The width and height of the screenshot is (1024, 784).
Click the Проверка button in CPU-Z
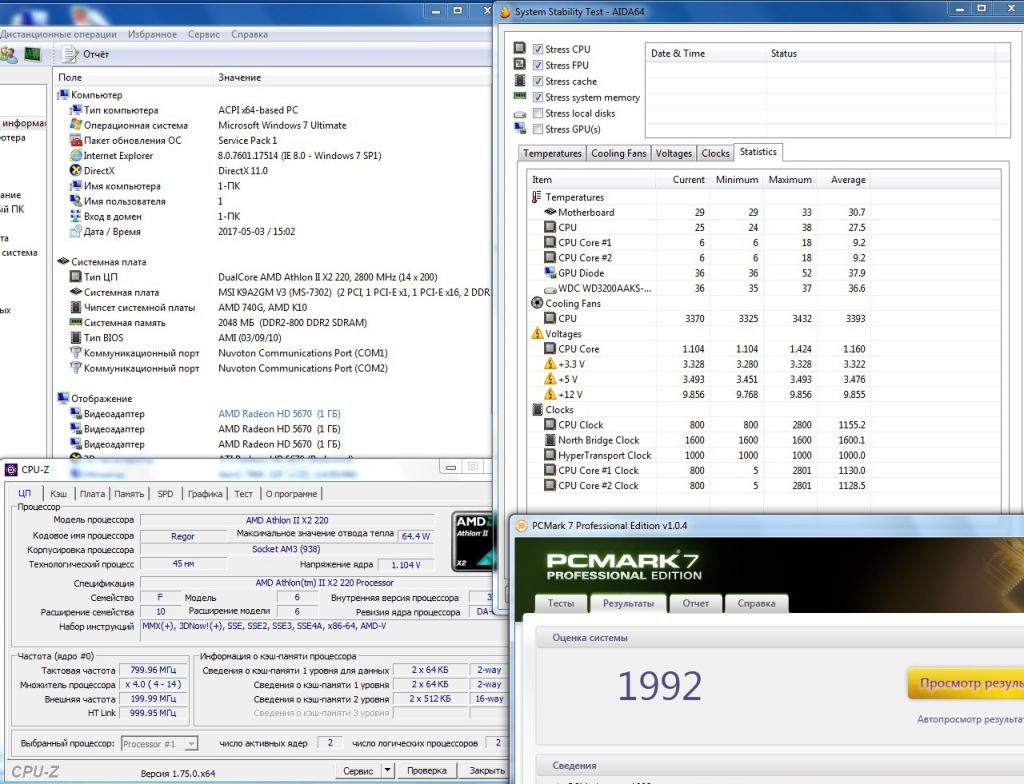[427, 771]
